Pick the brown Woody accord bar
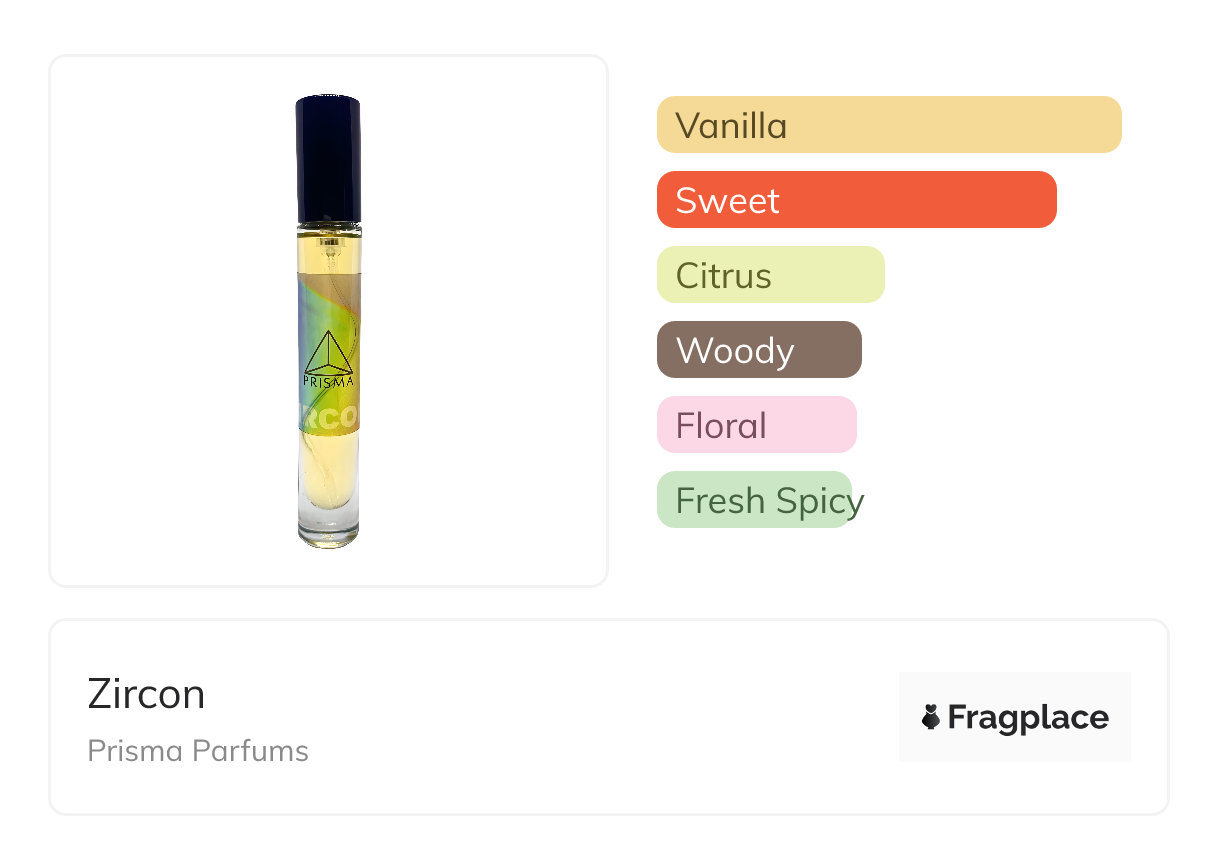Screen dimensions: 1218x864 [758, 350]
